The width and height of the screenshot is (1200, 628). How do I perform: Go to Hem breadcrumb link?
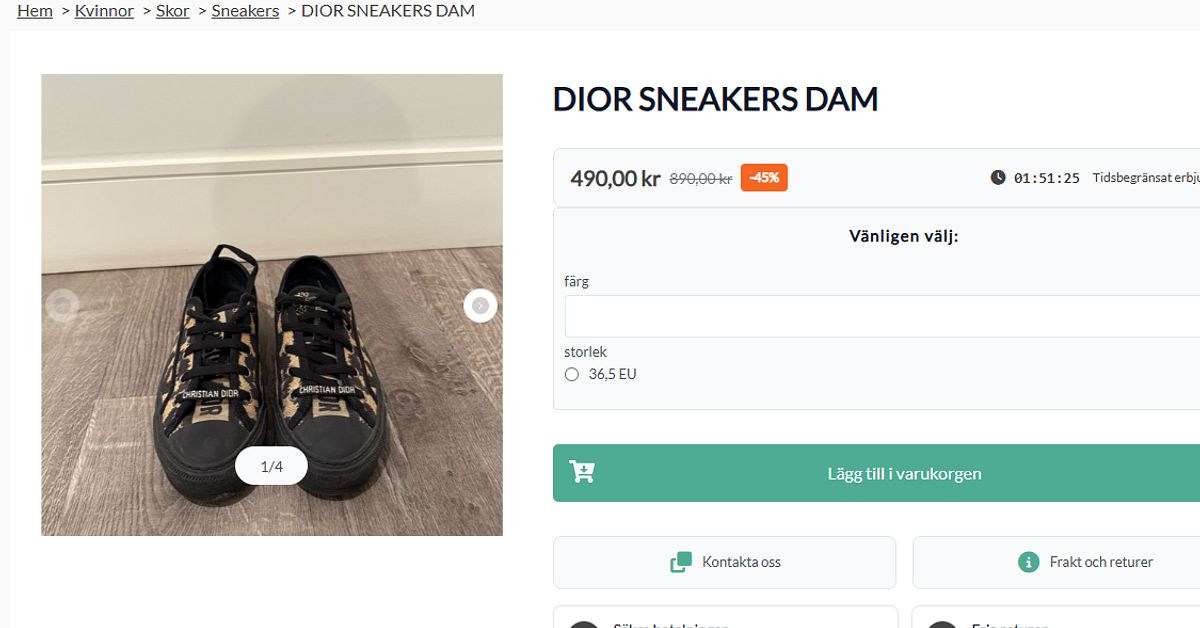[x=35, y=11]
